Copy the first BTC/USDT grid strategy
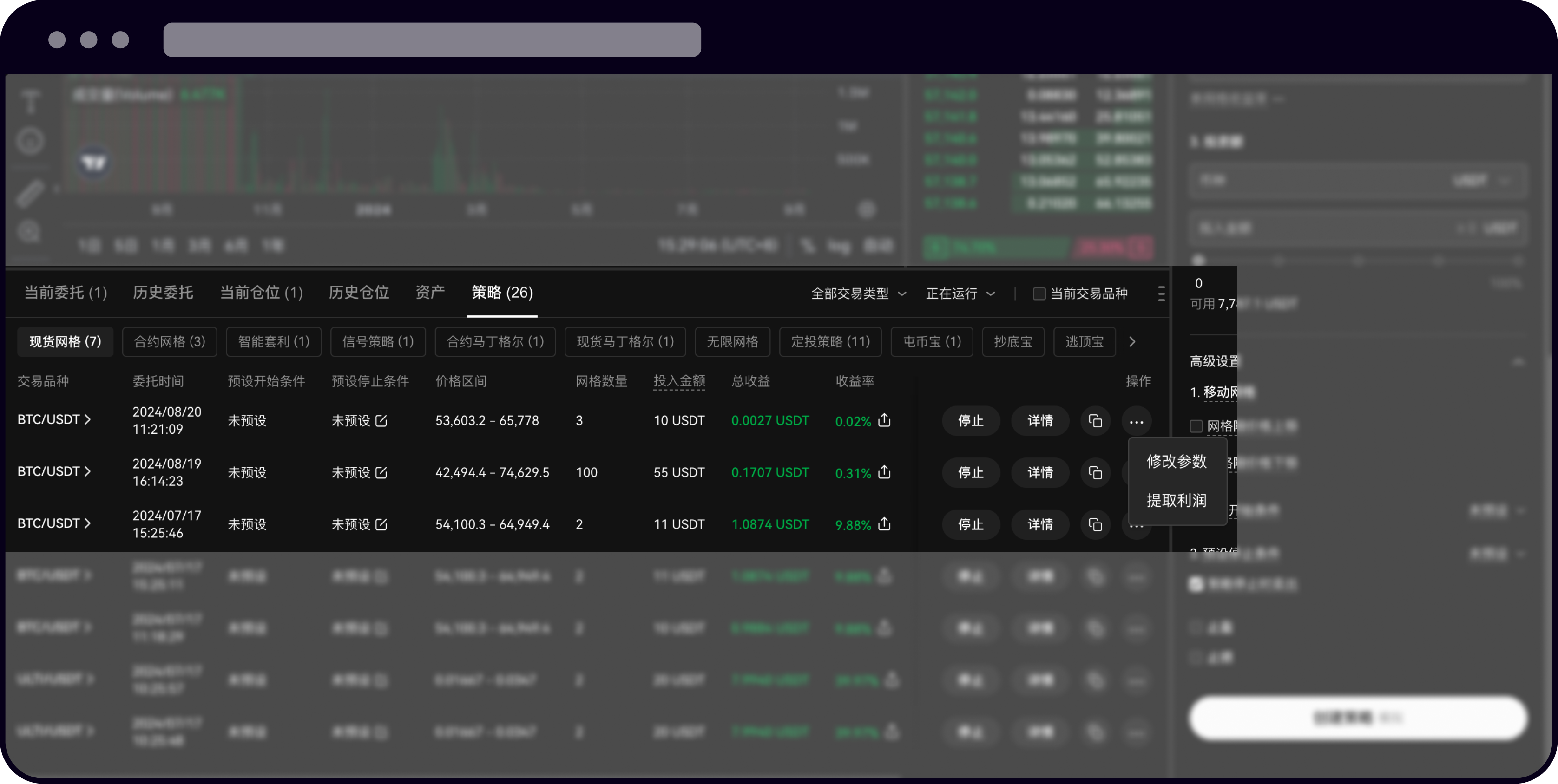This screenshot has height=784, width=1558. click(x=1096, y=421)
